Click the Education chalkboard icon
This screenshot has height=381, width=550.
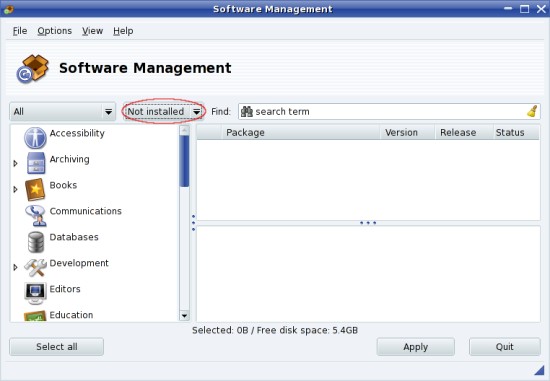pyautogui.click(x=35, y=316)
